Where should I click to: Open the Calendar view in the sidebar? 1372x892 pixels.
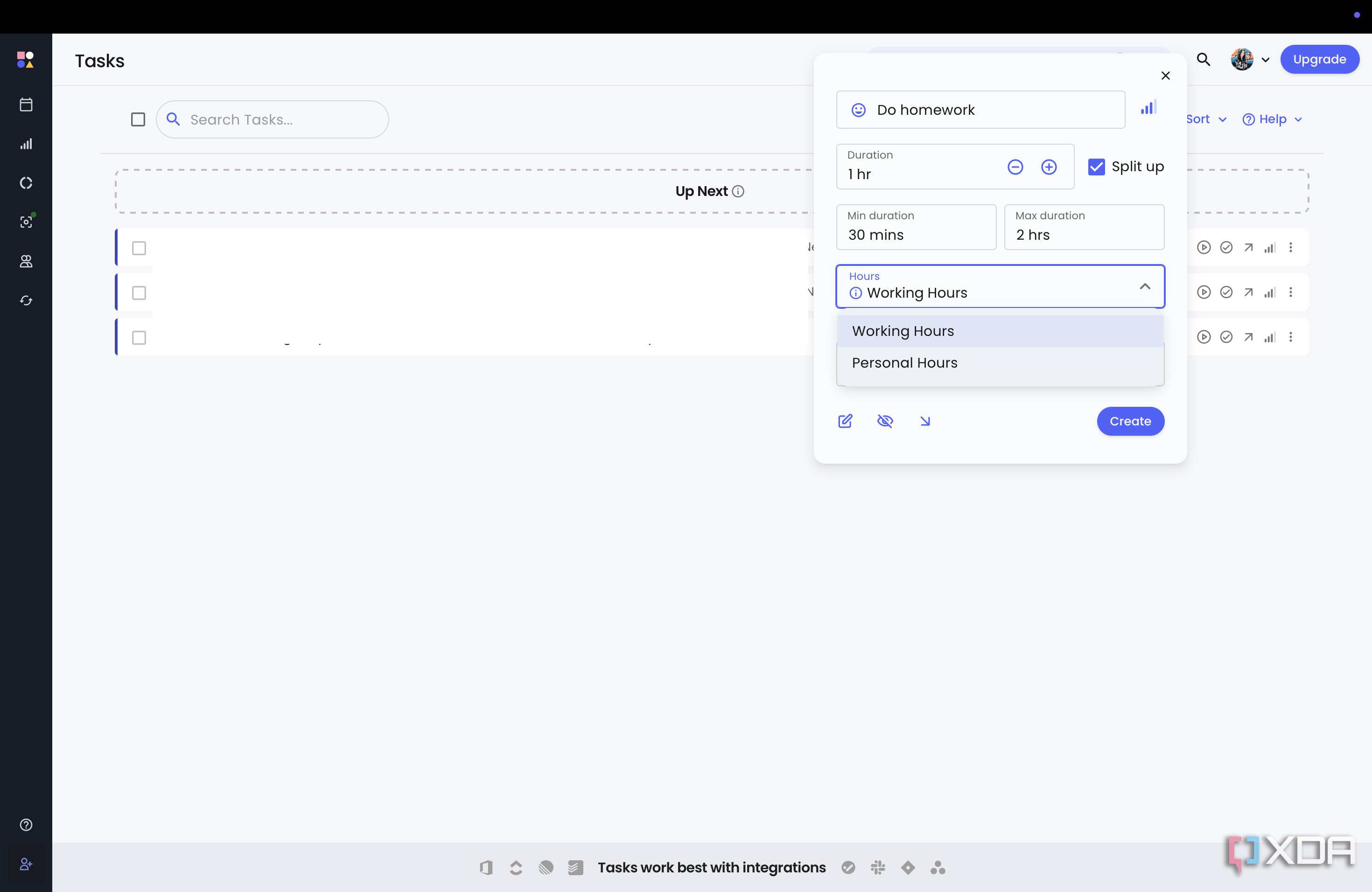26,105
